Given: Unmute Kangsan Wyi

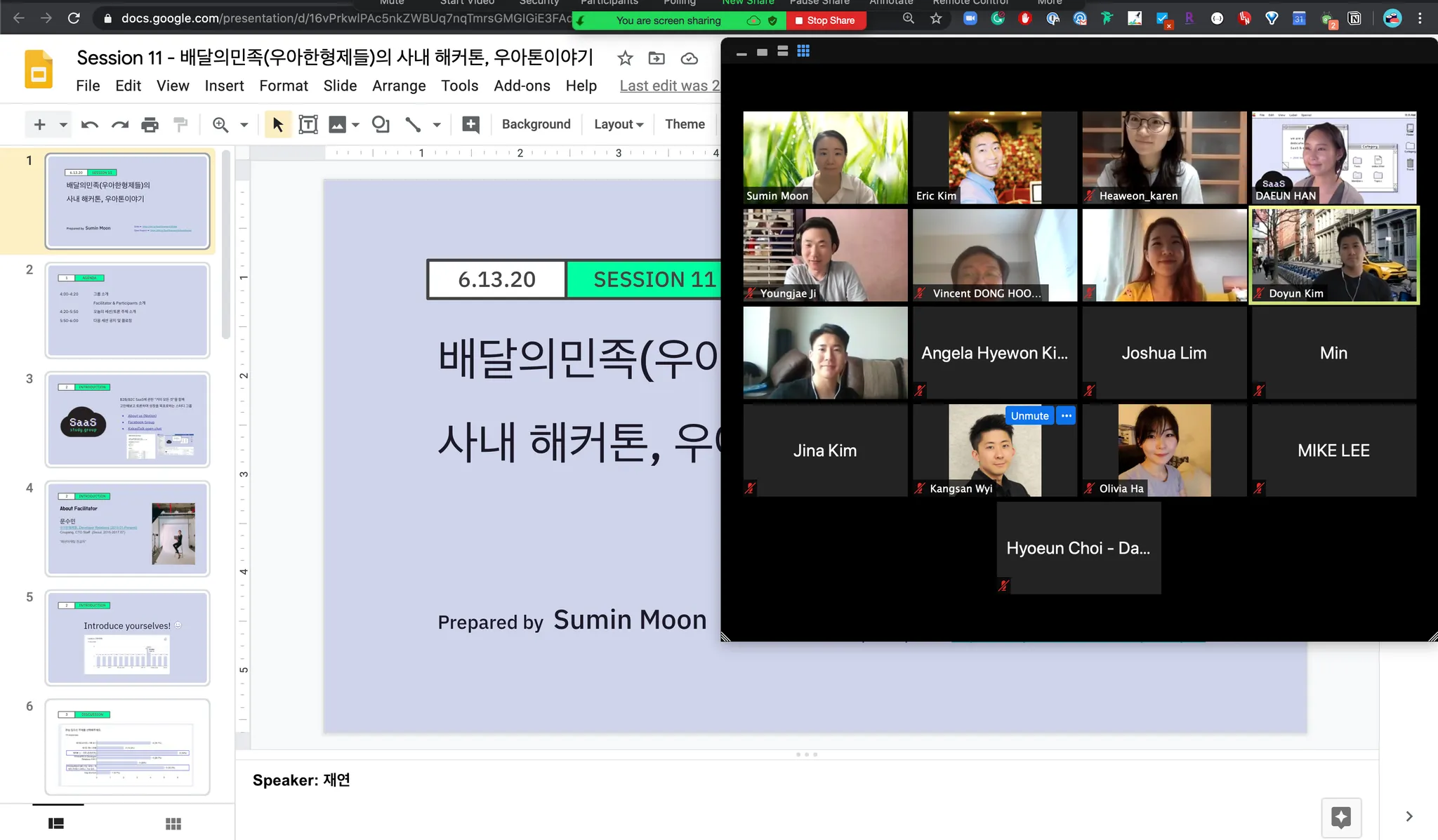Looking at the screenshot, I should coord(1029,415).
